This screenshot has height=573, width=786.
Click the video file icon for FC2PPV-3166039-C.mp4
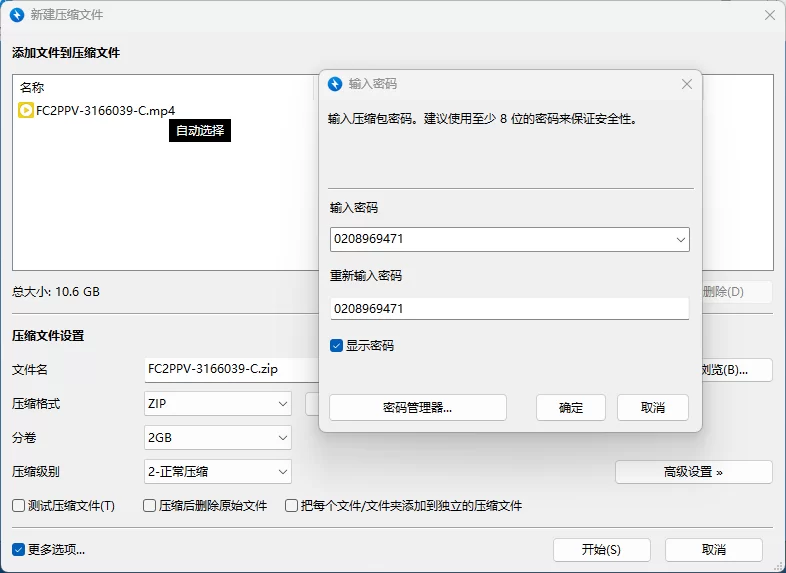26,110
